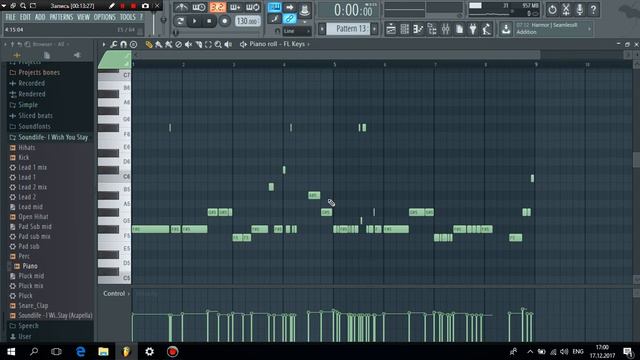This screenshot has width=640, height=360.
Task: Open the VIEW menu
Action: pyautogui.click(x=83, y=17)
